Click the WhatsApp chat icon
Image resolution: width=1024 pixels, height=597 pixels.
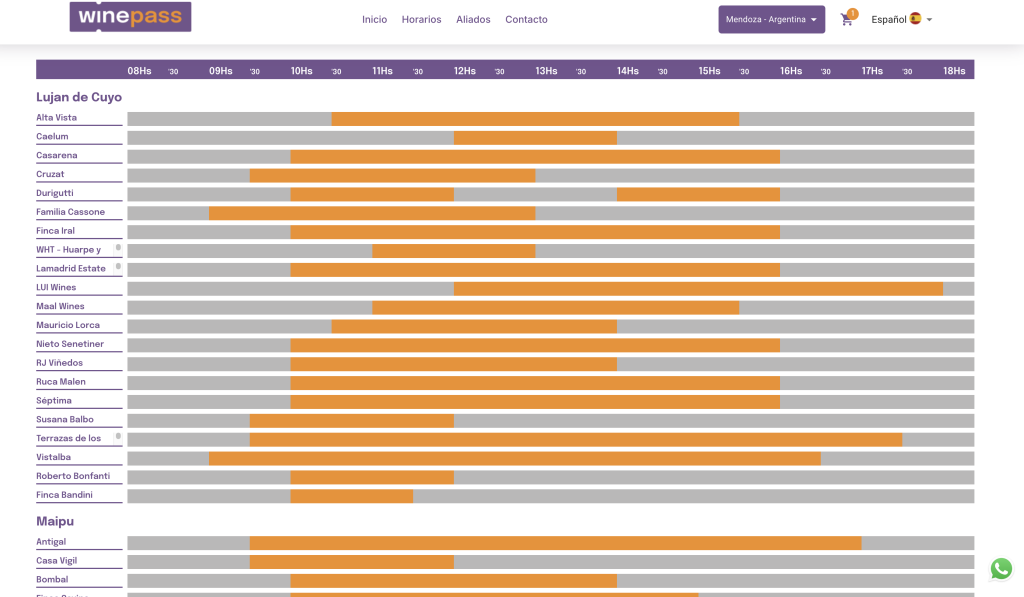point(1001,569)
